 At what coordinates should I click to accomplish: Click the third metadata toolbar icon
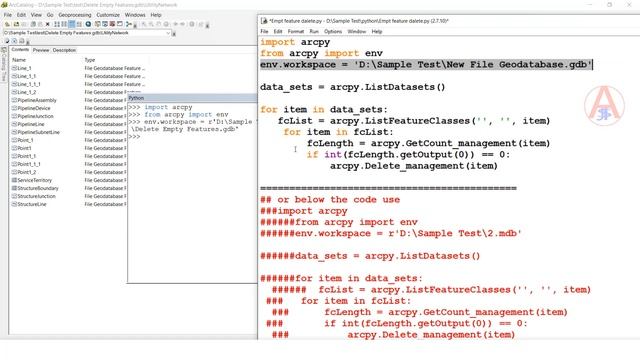(22, 41)
